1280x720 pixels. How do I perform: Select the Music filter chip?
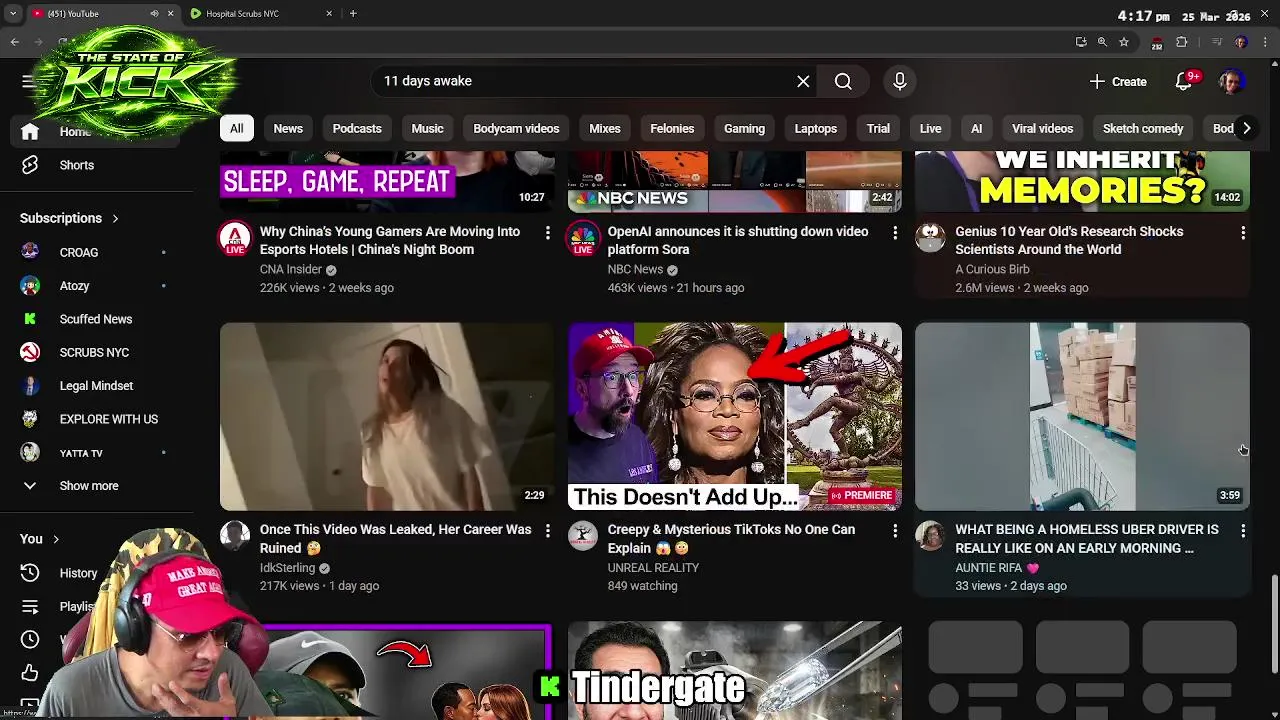[427, 128]
